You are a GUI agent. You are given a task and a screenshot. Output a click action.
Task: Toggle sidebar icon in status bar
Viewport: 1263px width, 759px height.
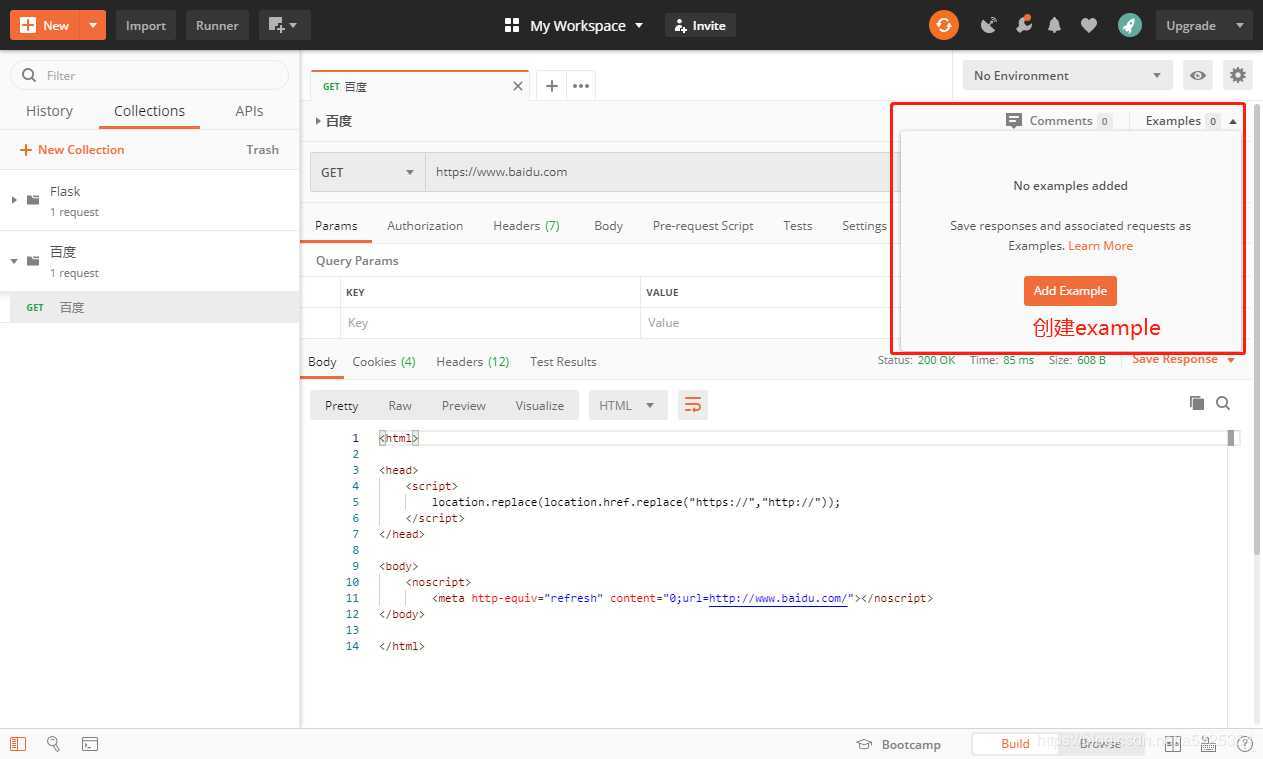[x=18, y=744]
